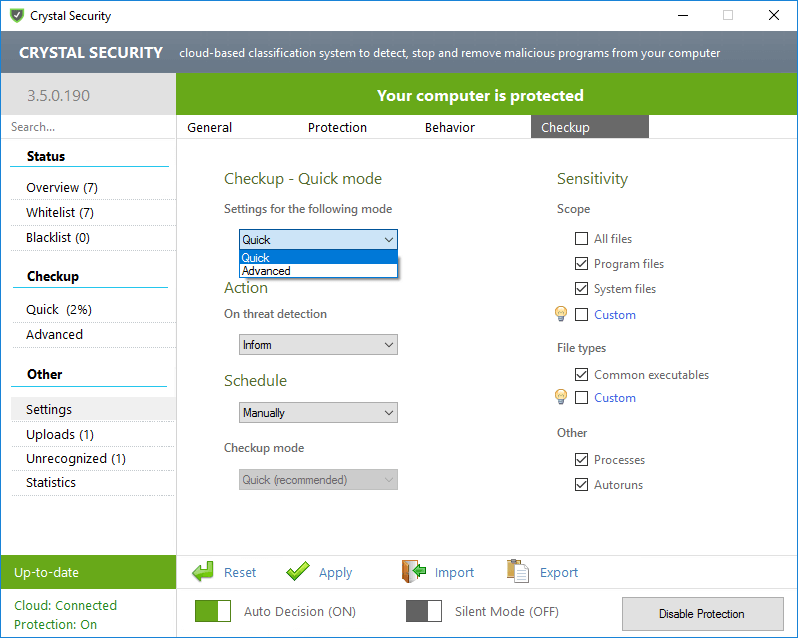Open the Inform threat action dropdown
Viewport: 798px width, 638px height.
coord(318,344)
